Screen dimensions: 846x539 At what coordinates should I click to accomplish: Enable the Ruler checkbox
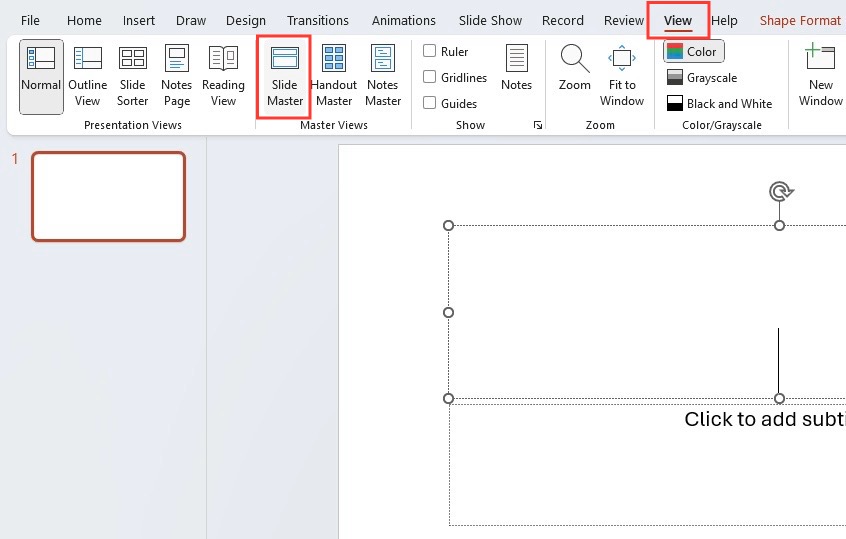point(429,51)
